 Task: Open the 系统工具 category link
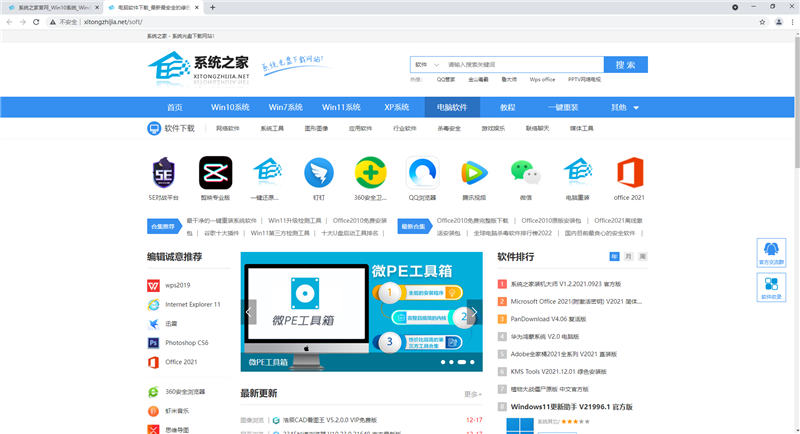[272, 129]
